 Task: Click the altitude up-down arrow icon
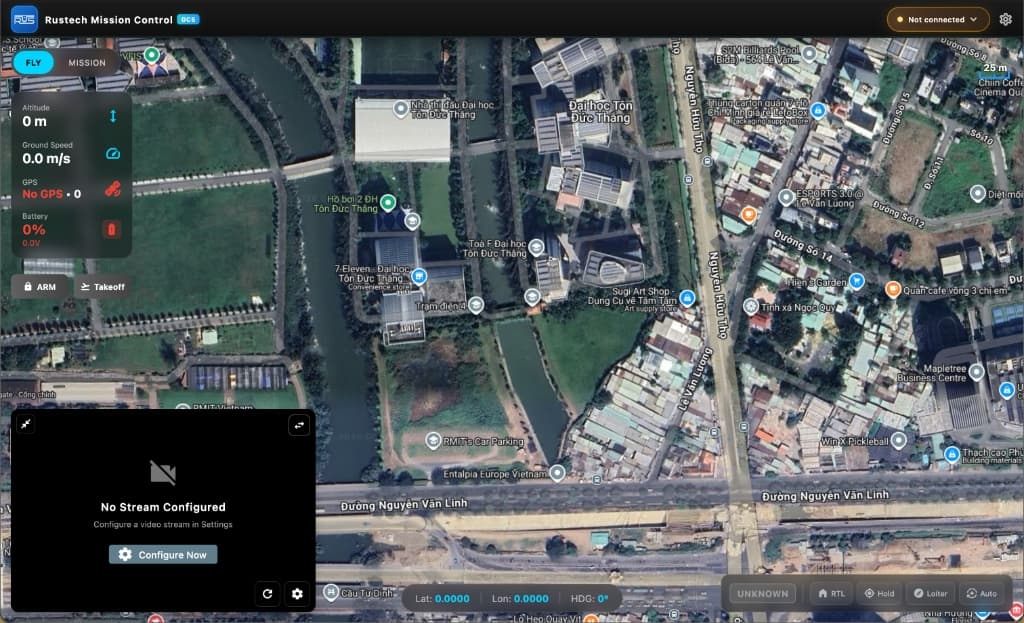tap(113, 117)
